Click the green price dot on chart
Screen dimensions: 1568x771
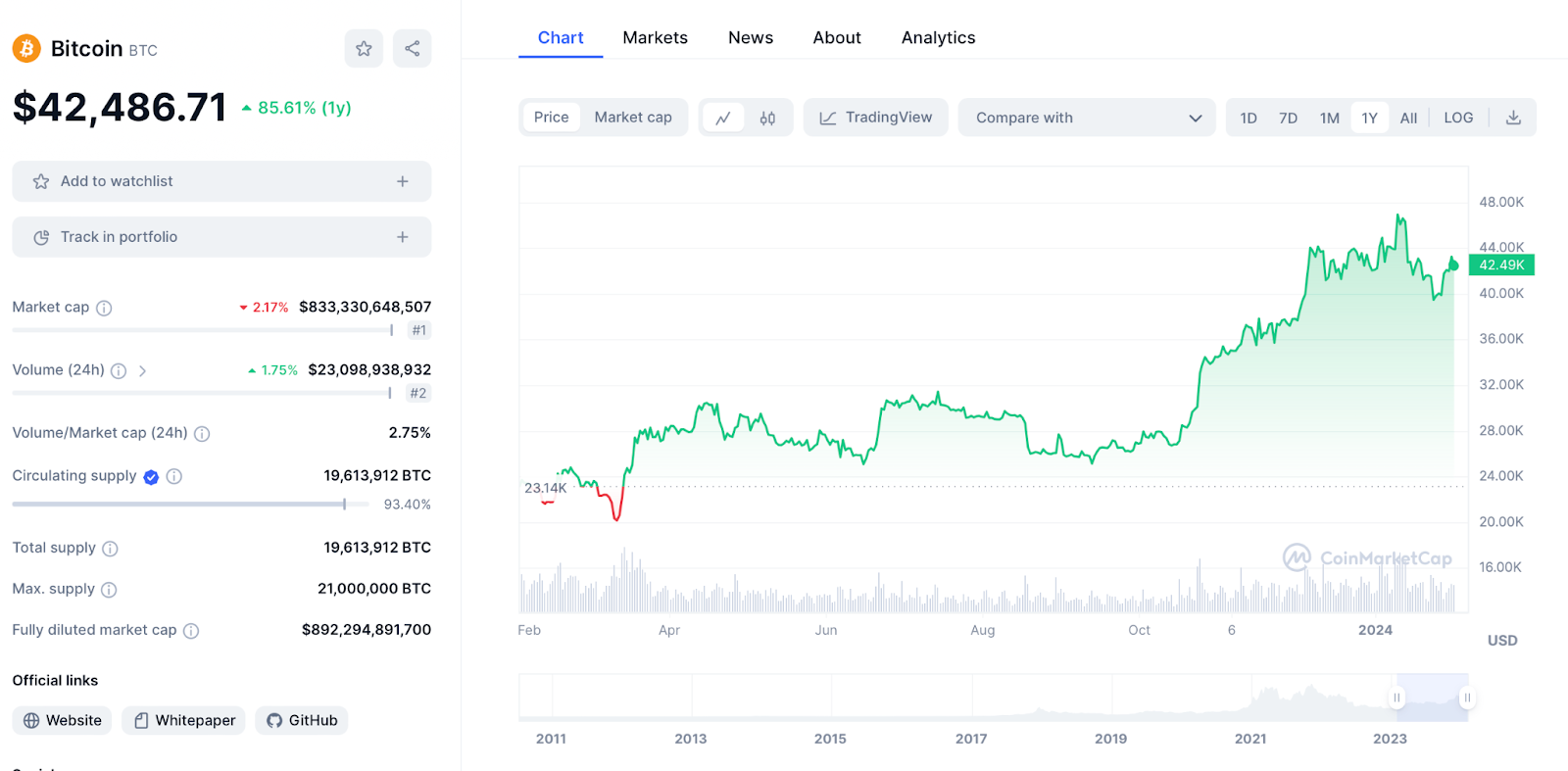coord(1453,265)
